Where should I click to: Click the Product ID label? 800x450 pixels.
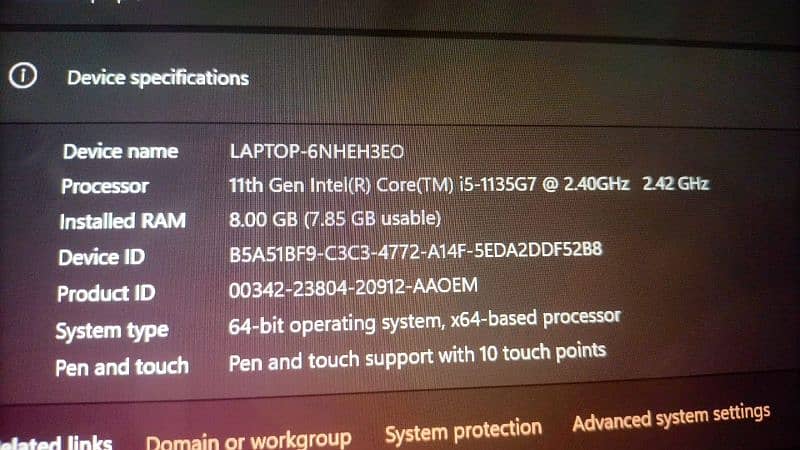coord(106,293)
